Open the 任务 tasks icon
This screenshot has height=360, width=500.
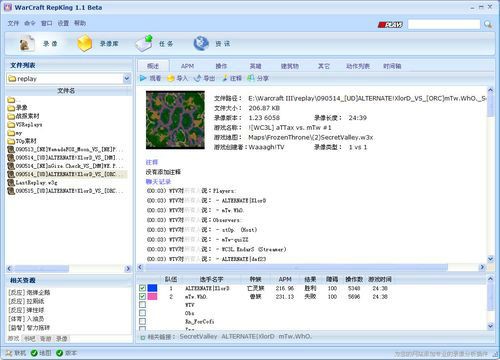point(144,43)
